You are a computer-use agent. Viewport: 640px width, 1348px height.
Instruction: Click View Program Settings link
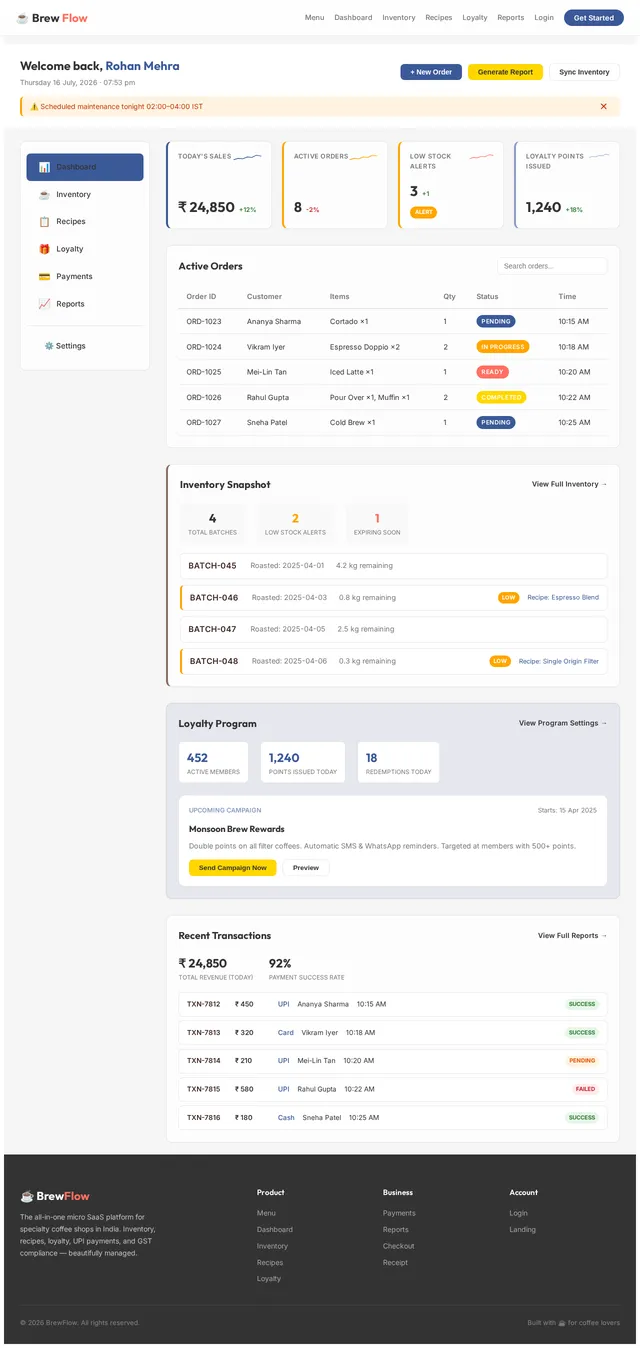click(x=563, y=723)
